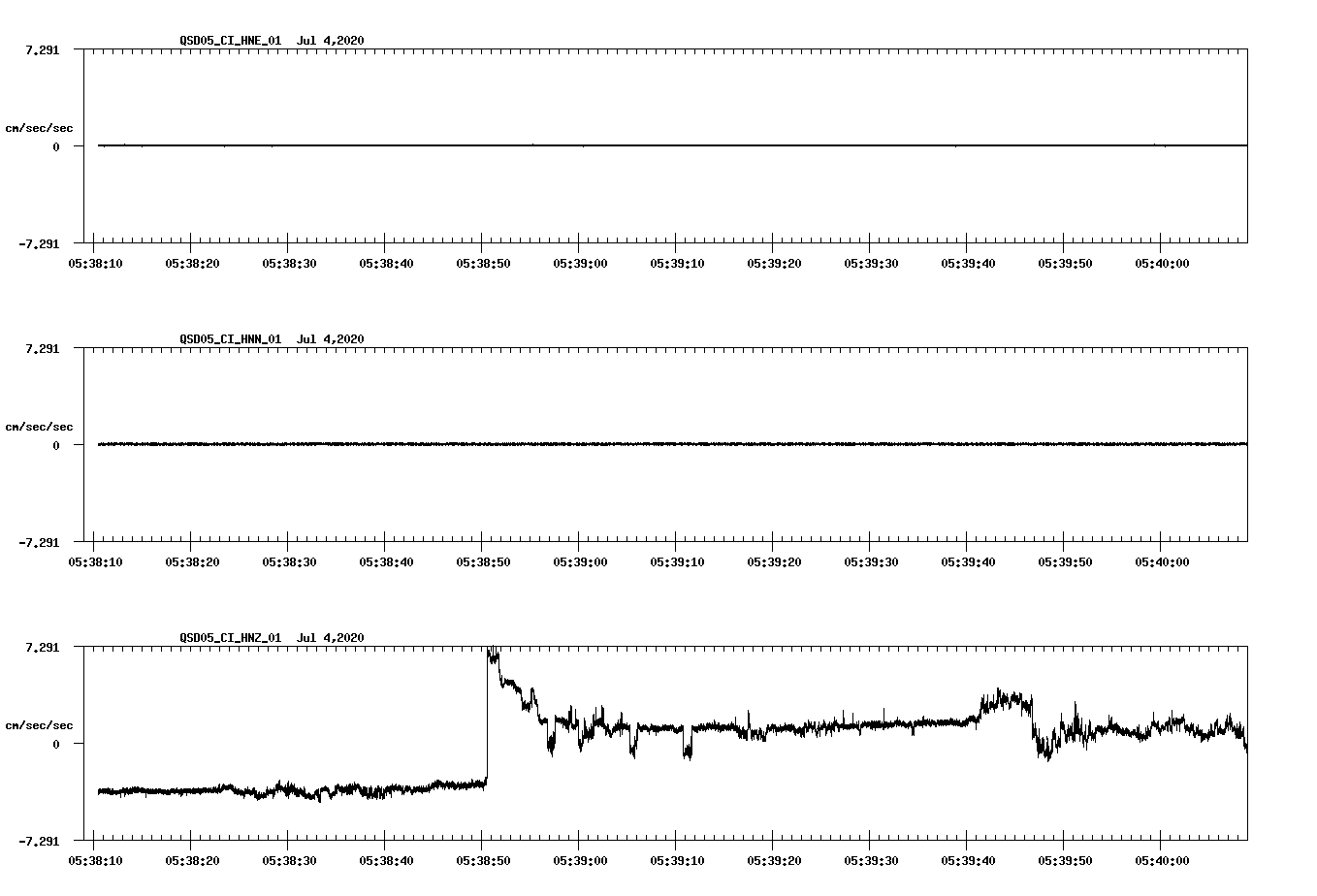Click 05:38:20 time label under HNZ plot
Screen dimensions: 1317x896
pos(192,860)
